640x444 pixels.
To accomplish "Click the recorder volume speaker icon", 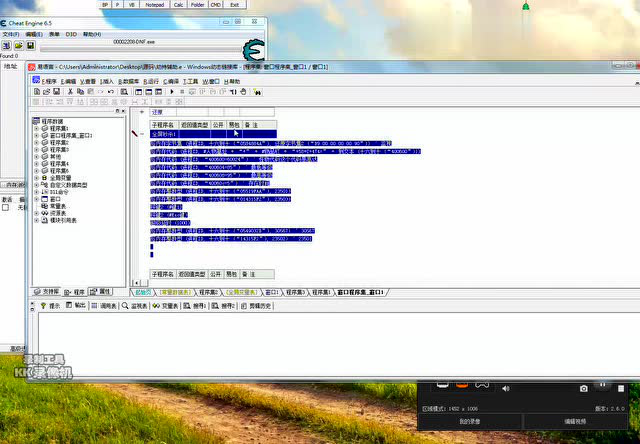I will pos(506,388).
